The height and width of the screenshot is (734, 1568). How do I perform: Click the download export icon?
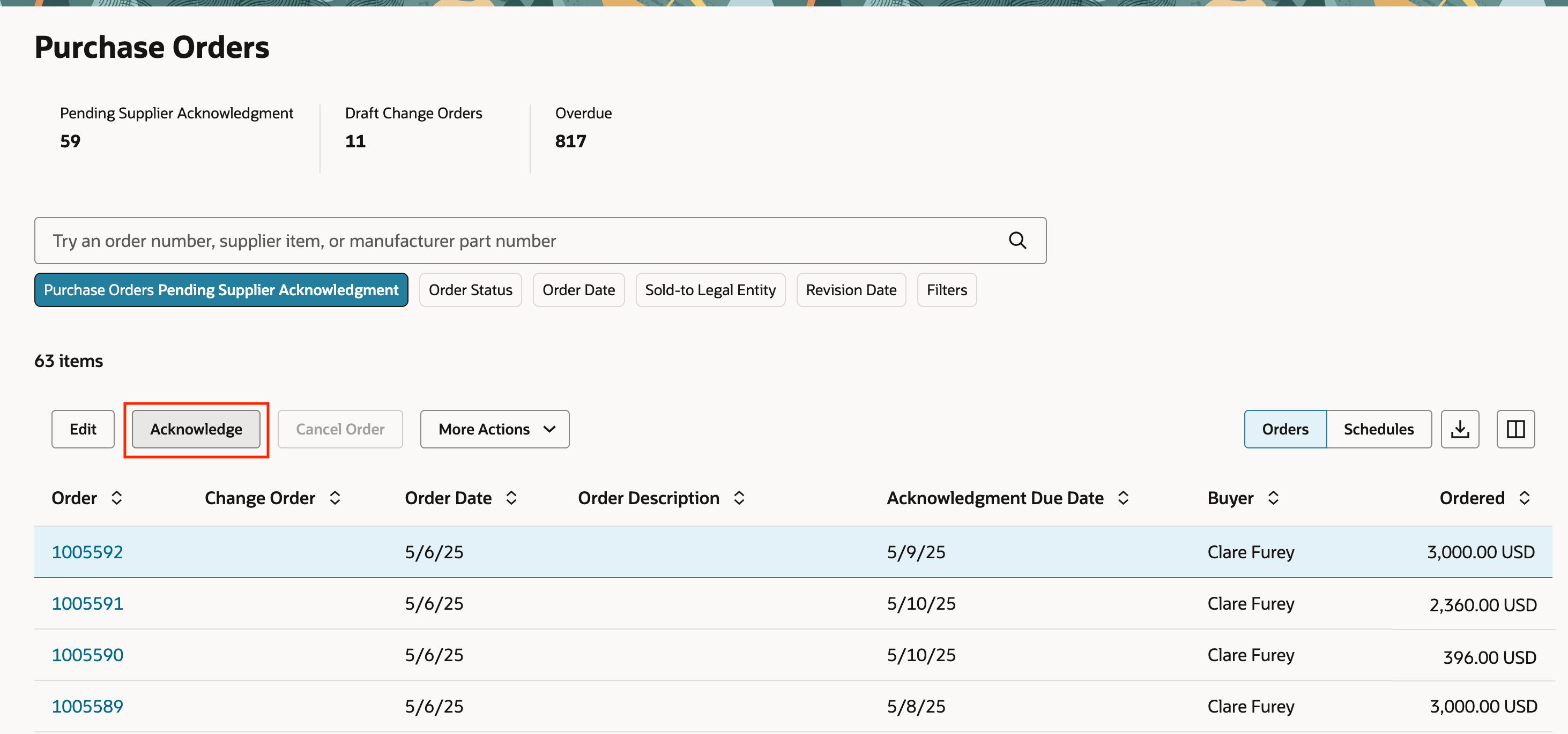[1459, 429]
